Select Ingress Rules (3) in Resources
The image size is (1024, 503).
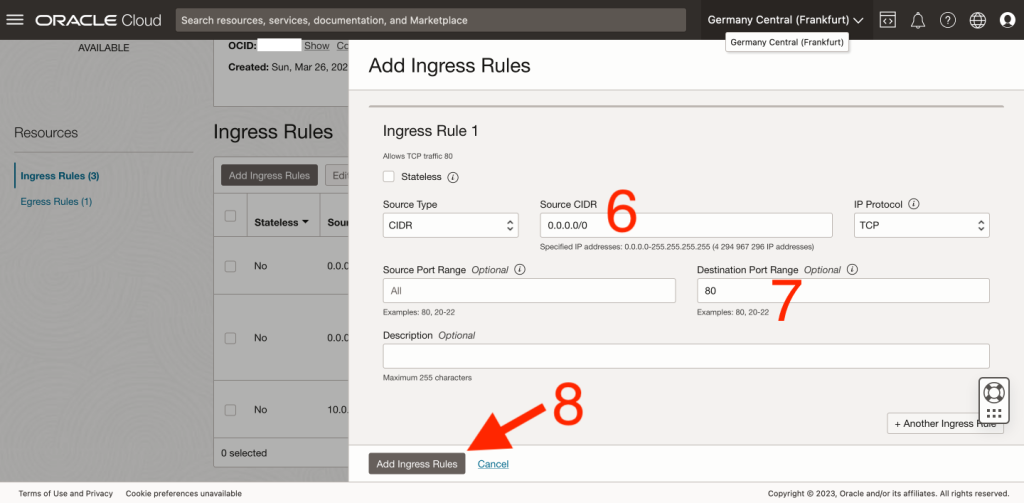59,176
